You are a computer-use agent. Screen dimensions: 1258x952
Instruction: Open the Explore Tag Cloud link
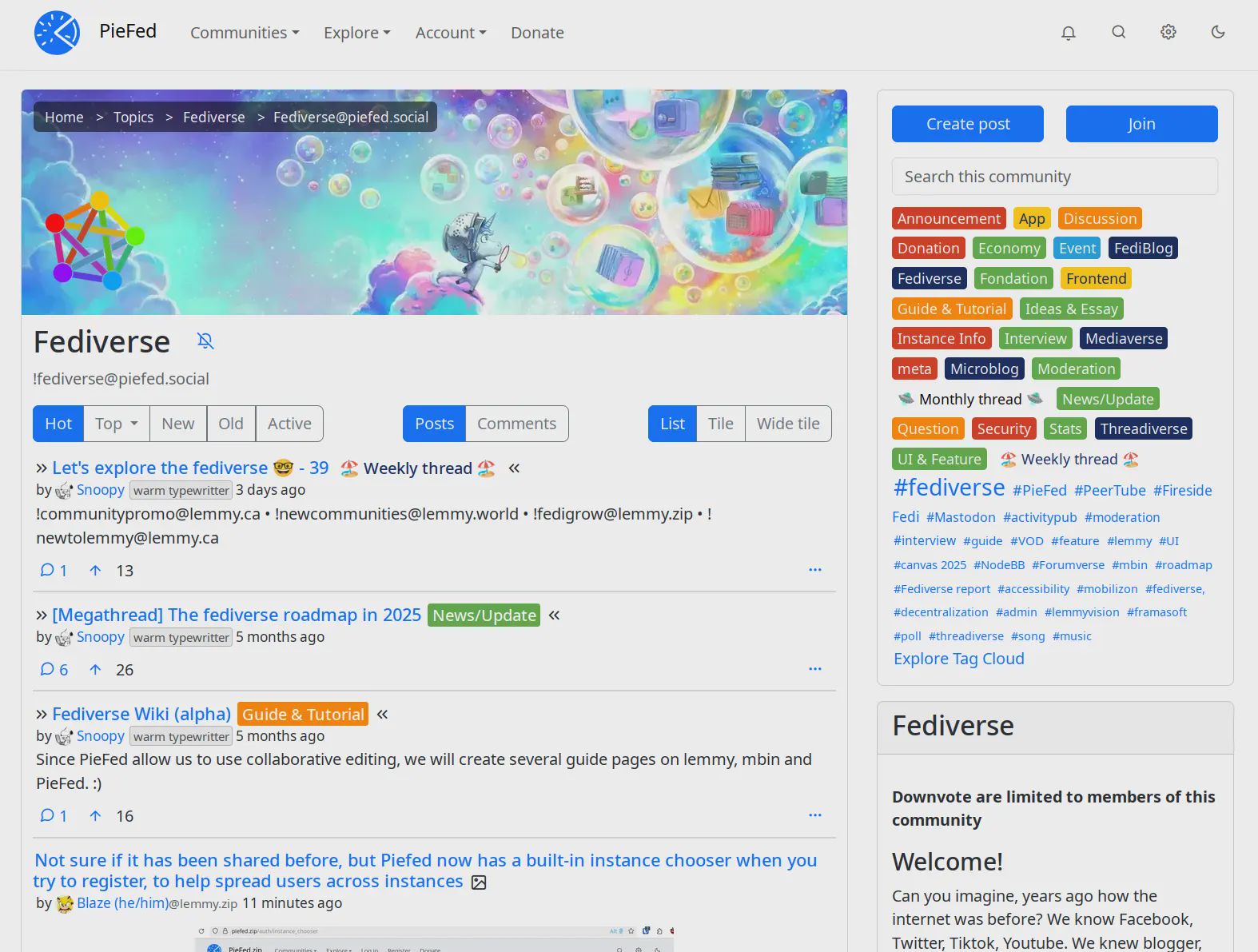click(958, 659)
